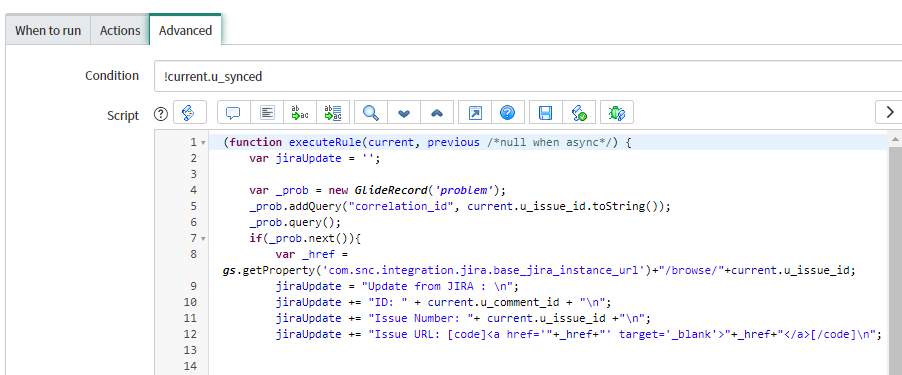Viewport: 902px width, 375px height.
Task: Click Find Next down-chevron icon
Action: (404, 112)
